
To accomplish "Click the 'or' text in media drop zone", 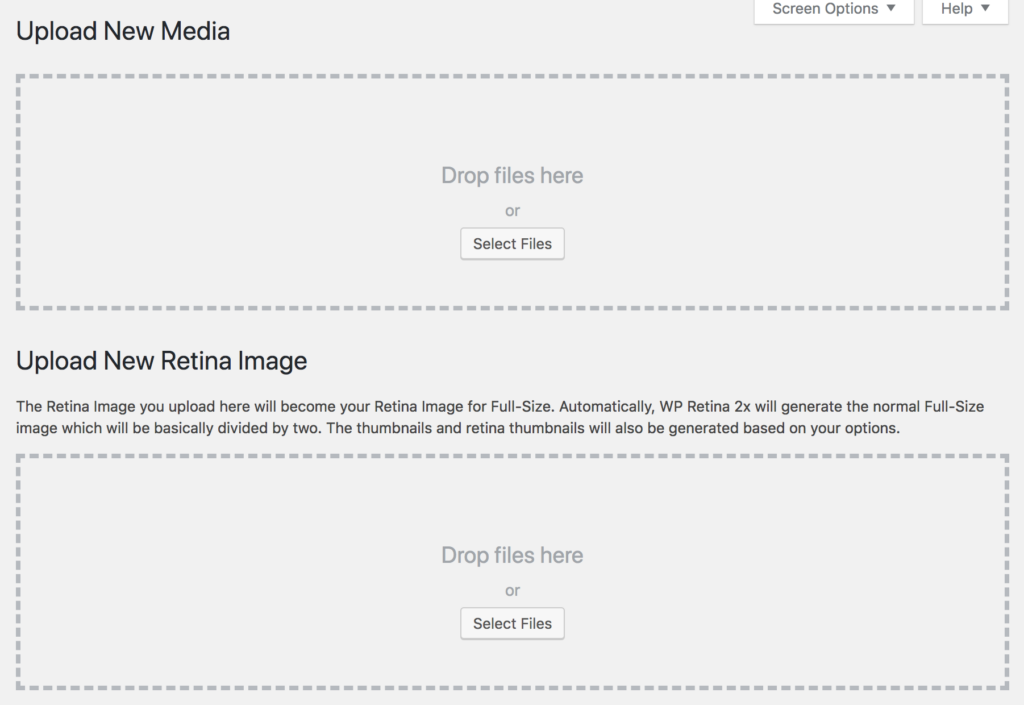I will pos(512,211).
